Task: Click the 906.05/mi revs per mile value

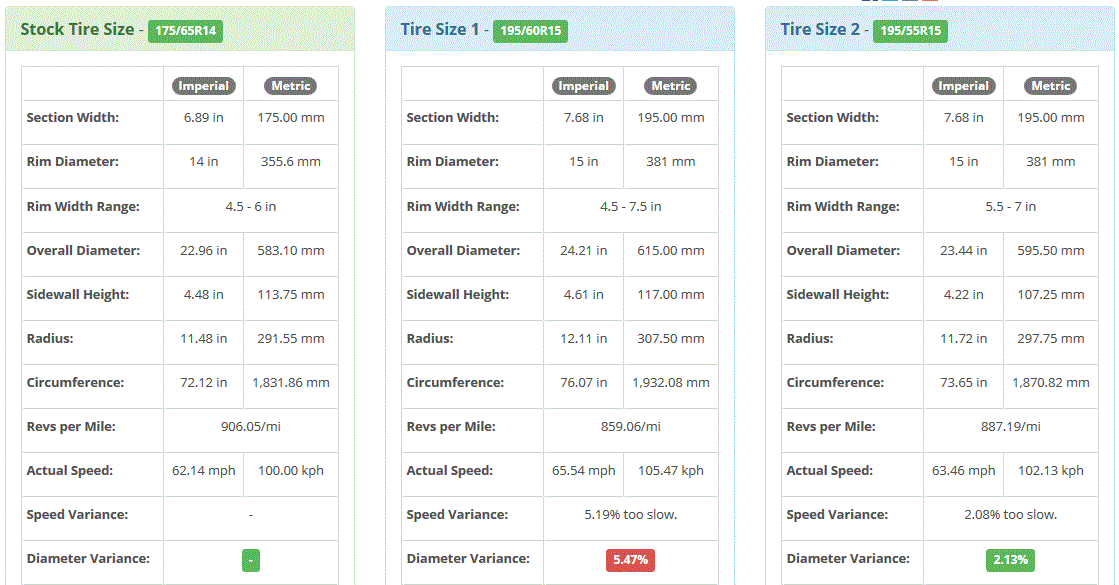Action: coord(250,427)
